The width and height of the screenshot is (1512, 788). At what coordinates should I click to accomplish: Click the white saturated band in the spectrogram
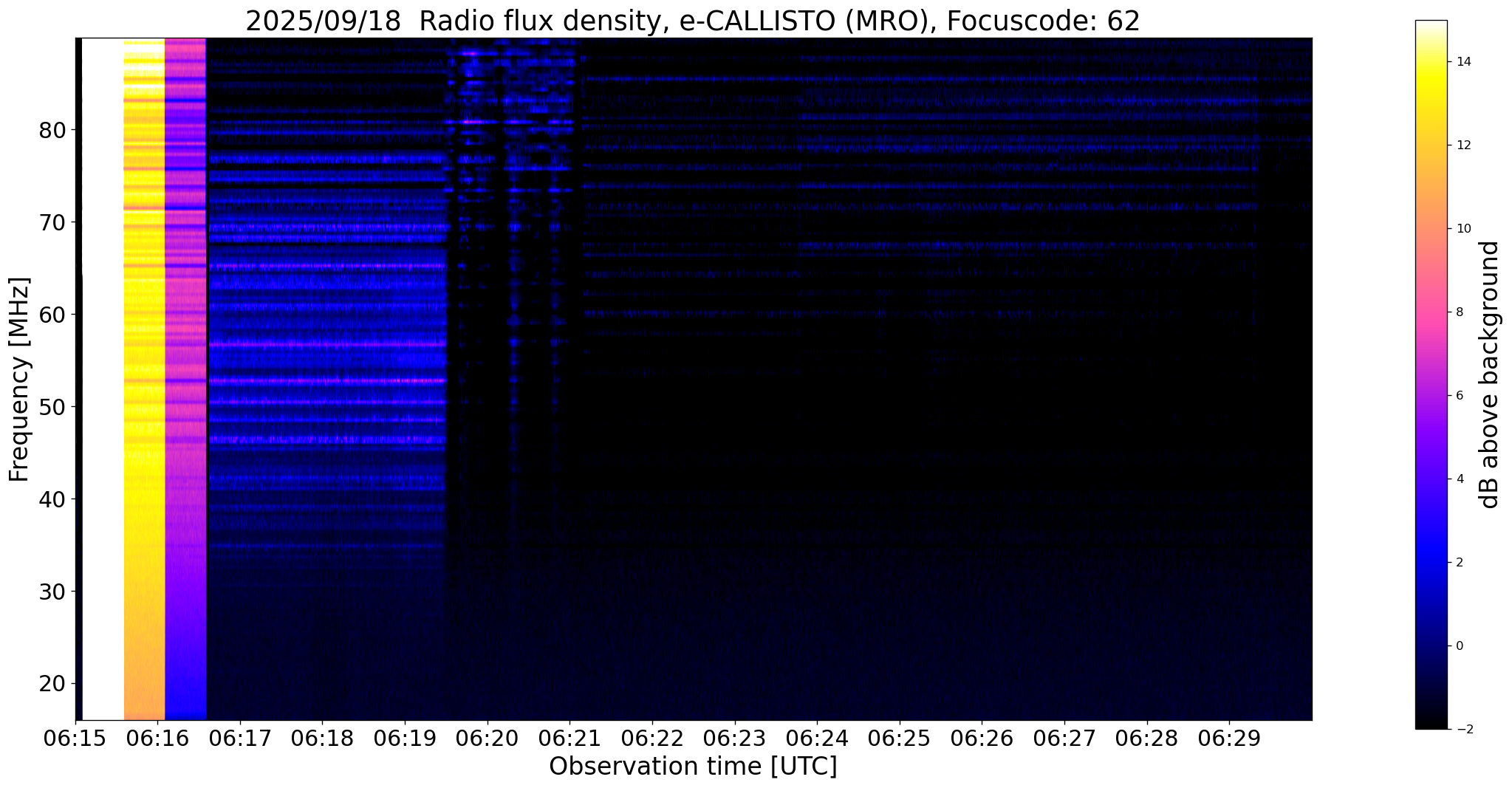pyautogui.click(x=103, y=379)
